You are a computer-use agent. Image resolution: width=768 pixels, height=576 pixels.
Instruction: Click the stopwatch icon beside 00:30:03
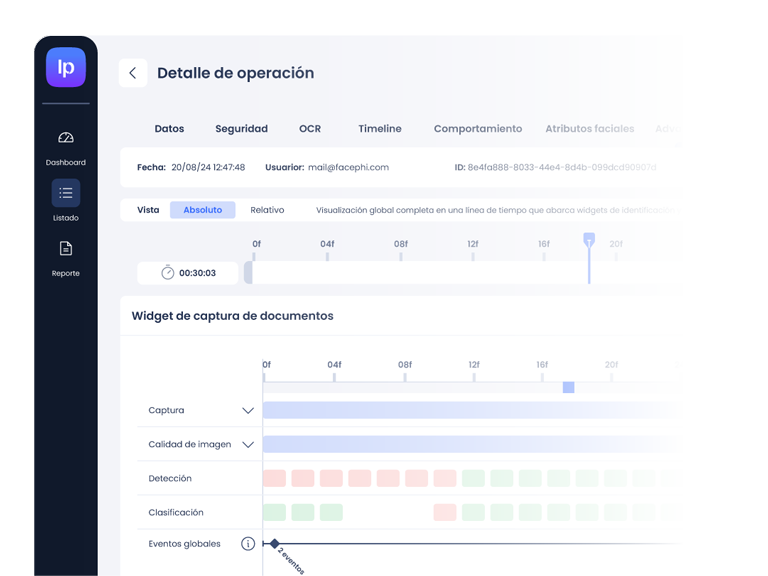click(168, 272)
